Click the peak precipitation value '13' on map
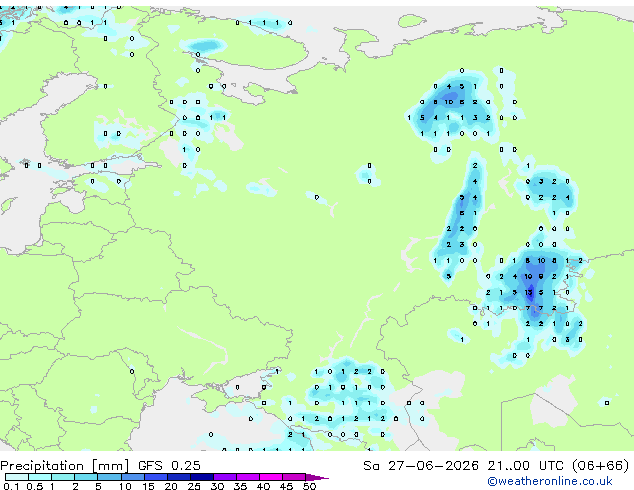 [x=528, y=292]
